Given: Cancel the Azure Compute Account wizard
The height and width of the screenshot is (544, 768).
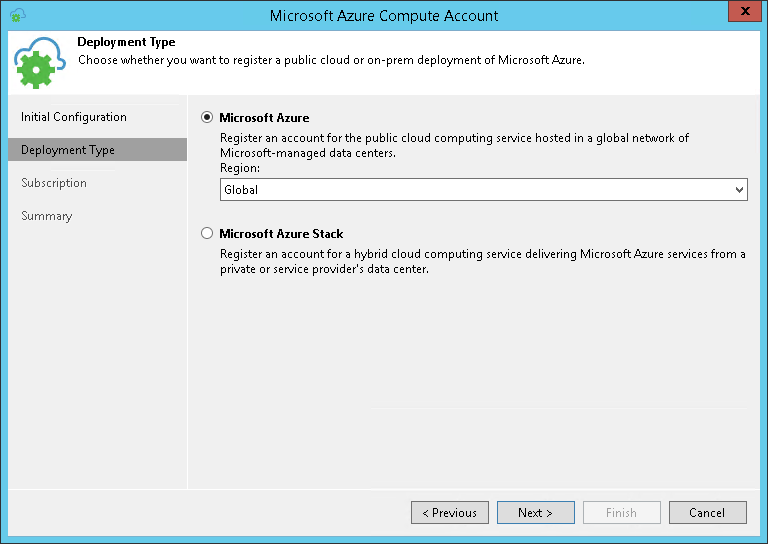Looking at the screenshot, I should pos(708,513).
